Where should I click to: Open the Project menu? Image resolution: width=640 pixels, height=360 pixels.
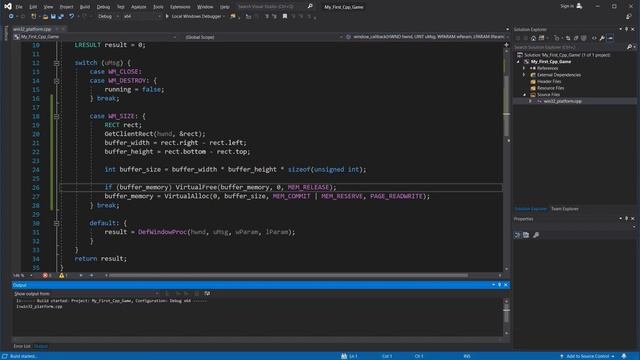[x=67, y=7]
